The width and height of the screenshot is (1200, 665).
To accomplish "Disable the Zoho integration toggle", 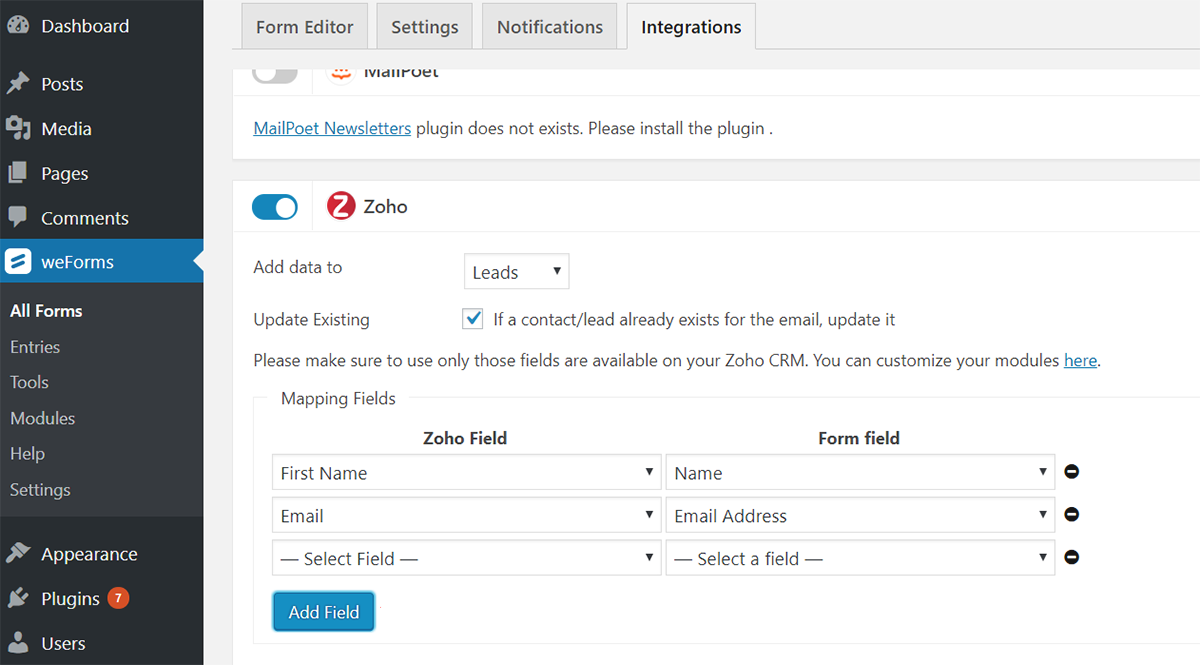I will 275,207.
